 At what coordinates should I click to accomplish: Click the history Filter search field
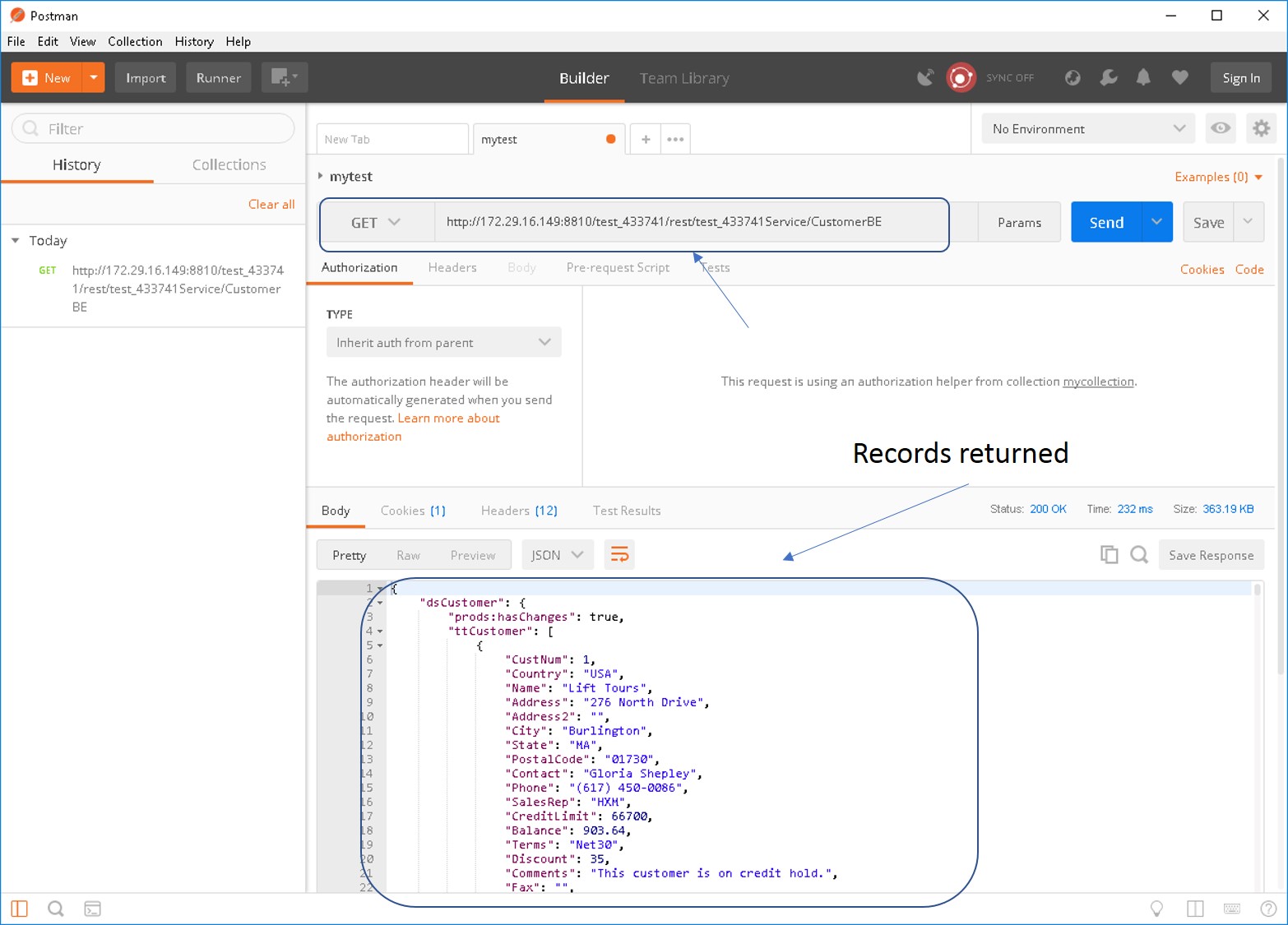(153, 128)
